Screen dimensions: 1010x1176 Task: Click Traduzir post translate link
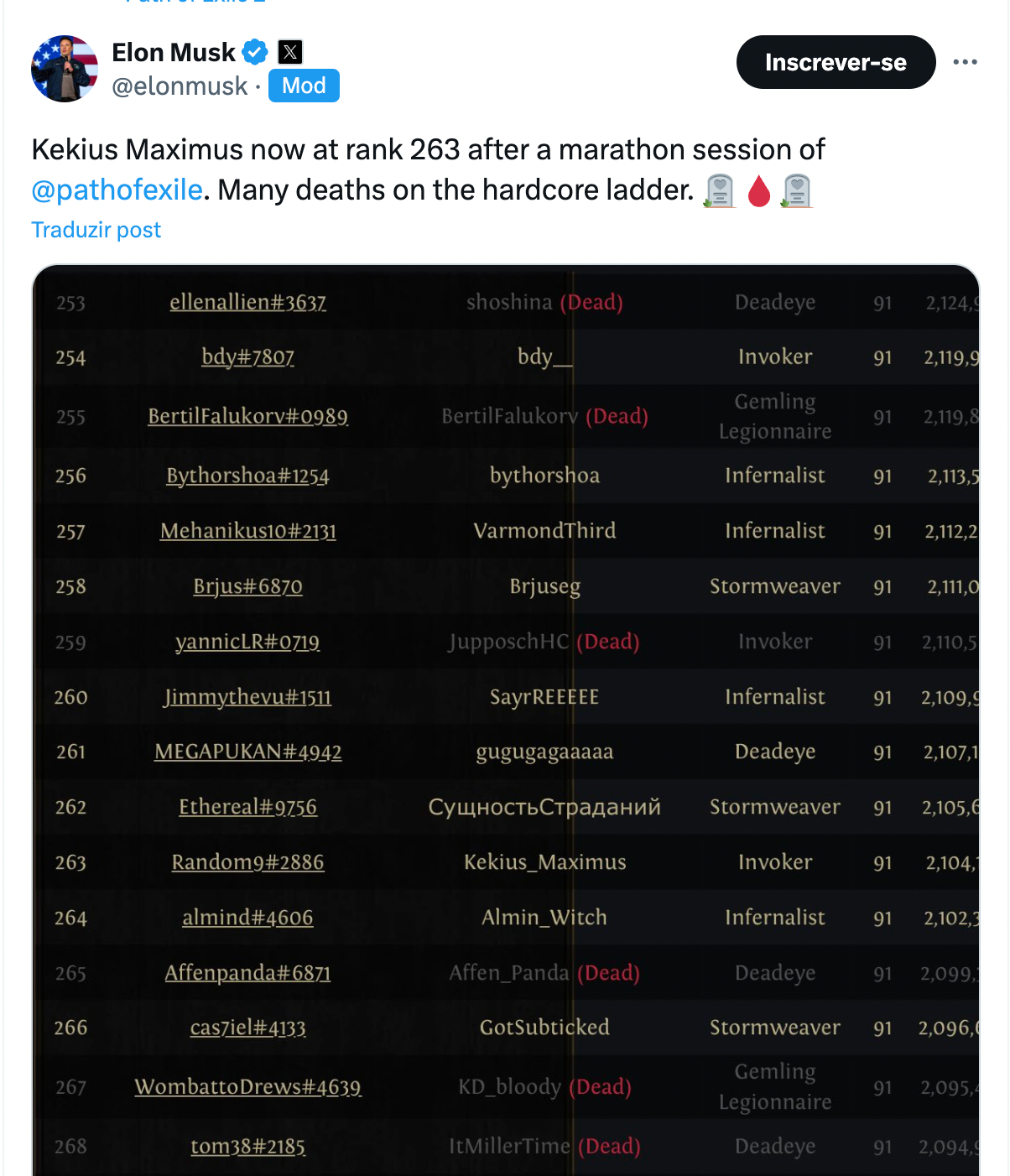[x=96, y=230]
